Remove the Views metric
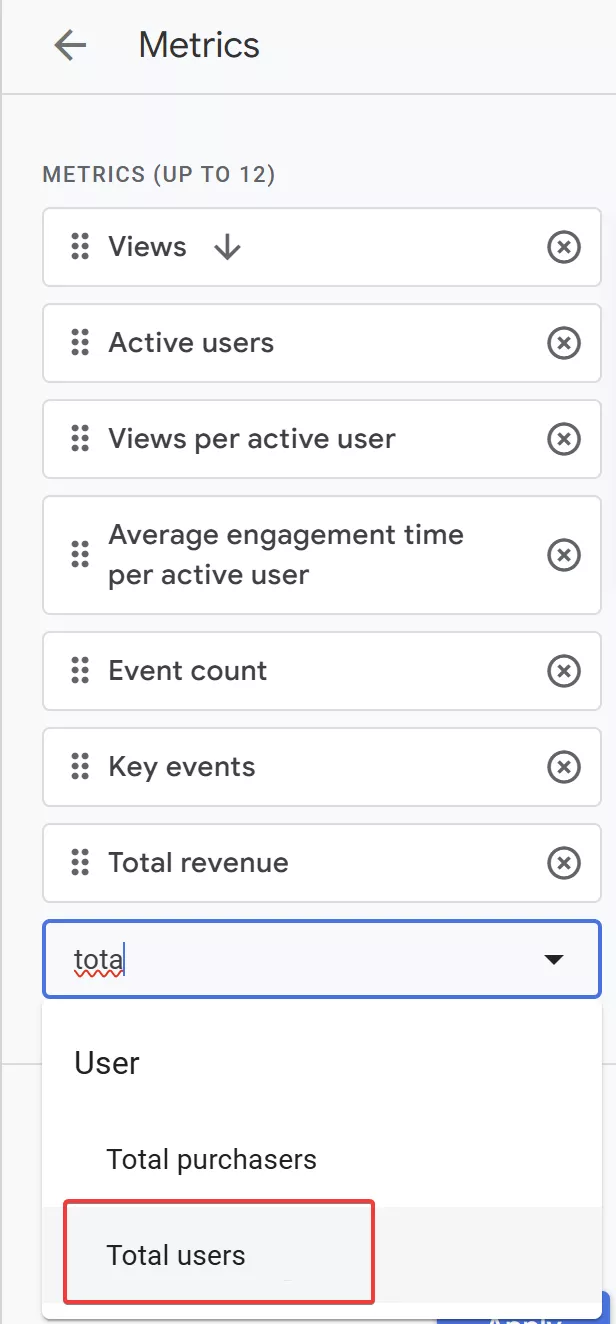Viewport: 616px width, 1324px height. tap(564, 247)
